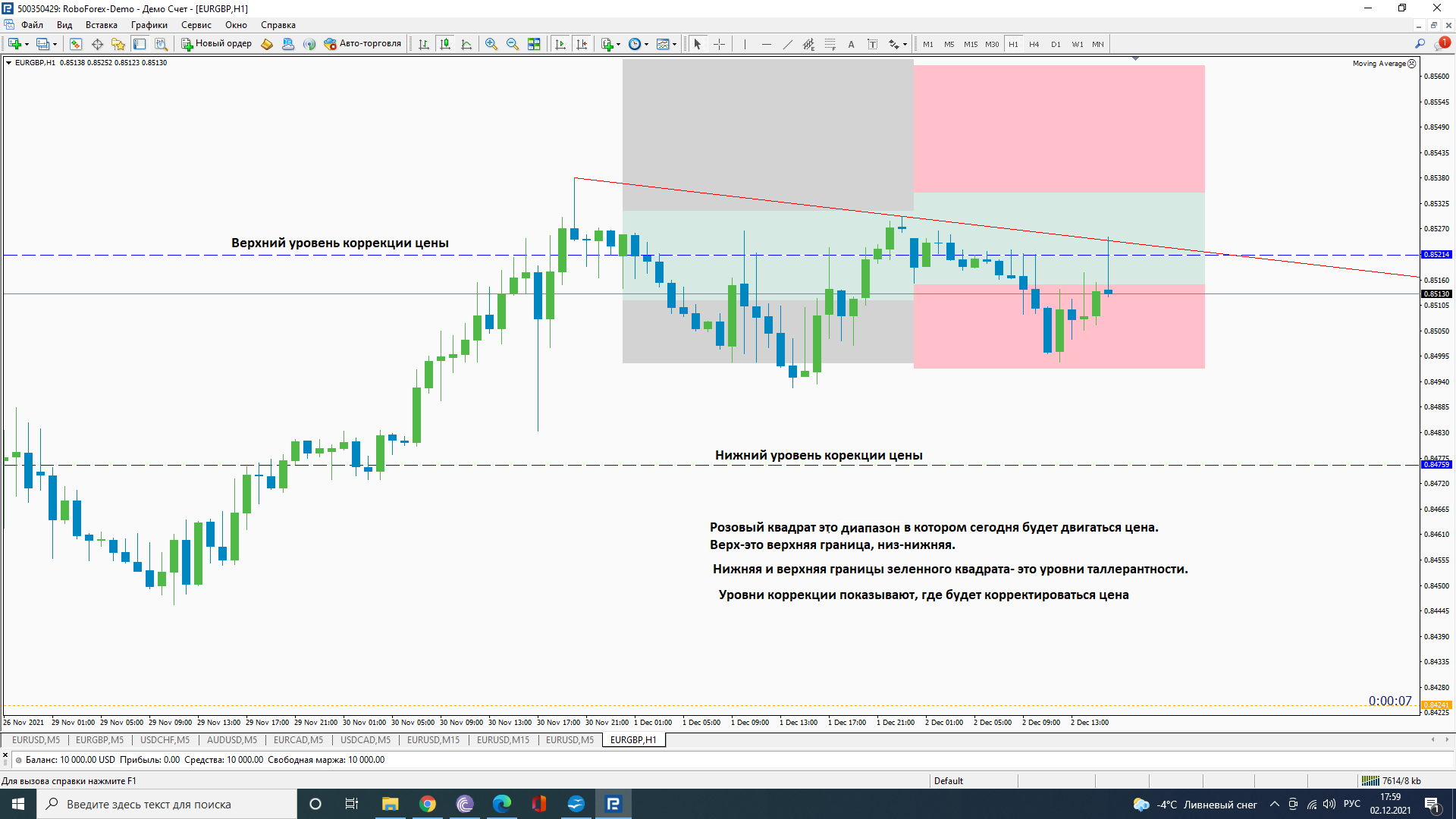The width and height of the screenshot is (1456, 819).
Task: Open the Сервис menu
Action: (196, 25)
